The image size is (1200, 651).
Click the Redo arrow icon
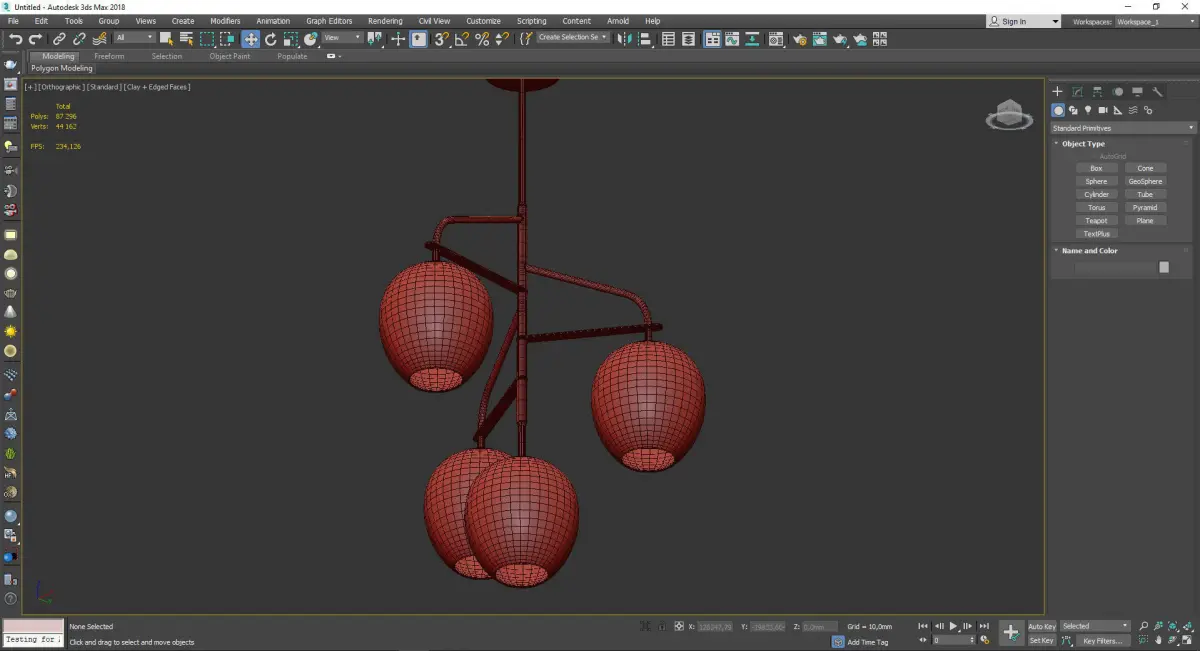click(35, 39)
